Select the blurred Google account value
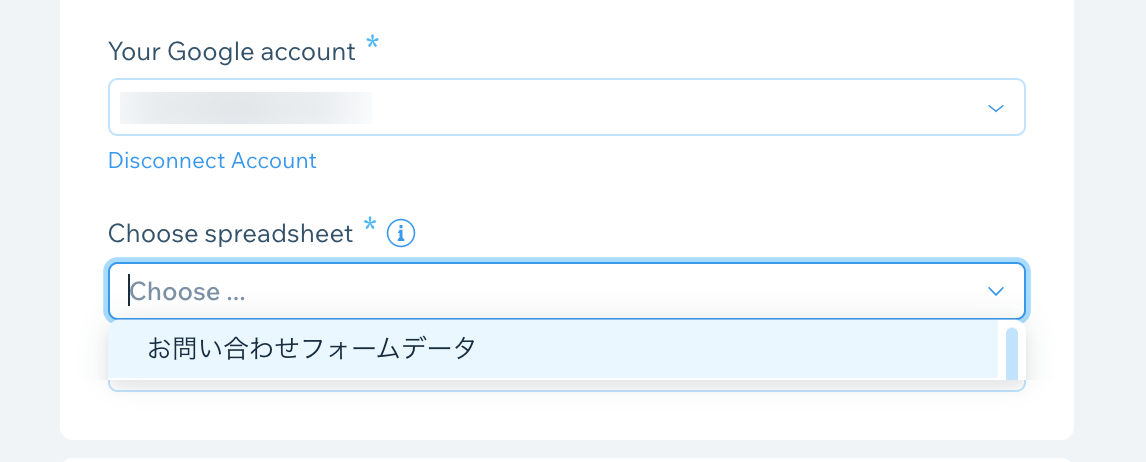This screenshot has width=1146, height=462. pyautogui.click(x=246, y=107)
